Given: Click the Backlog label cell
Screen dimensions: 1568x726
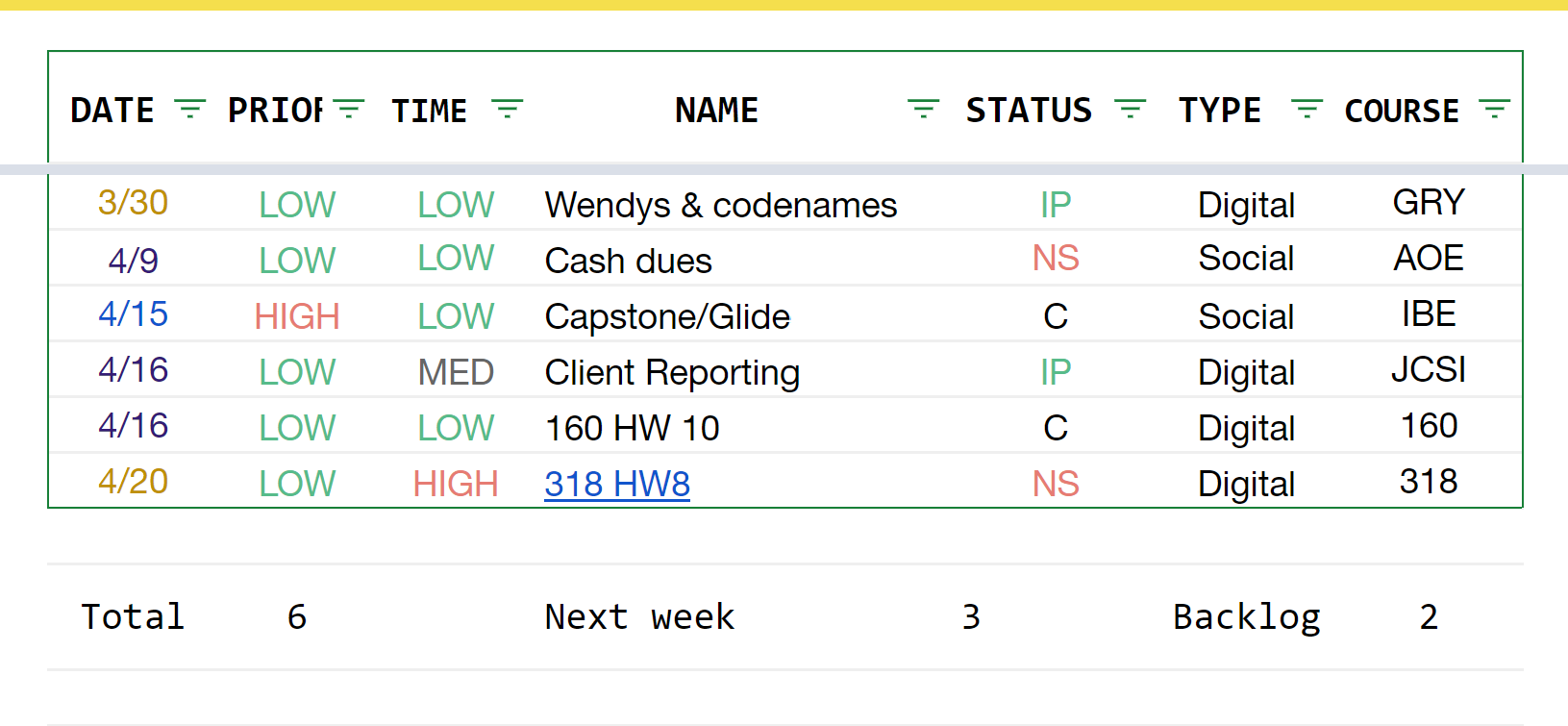Looking at the screenshot, I should point(1246,616).
